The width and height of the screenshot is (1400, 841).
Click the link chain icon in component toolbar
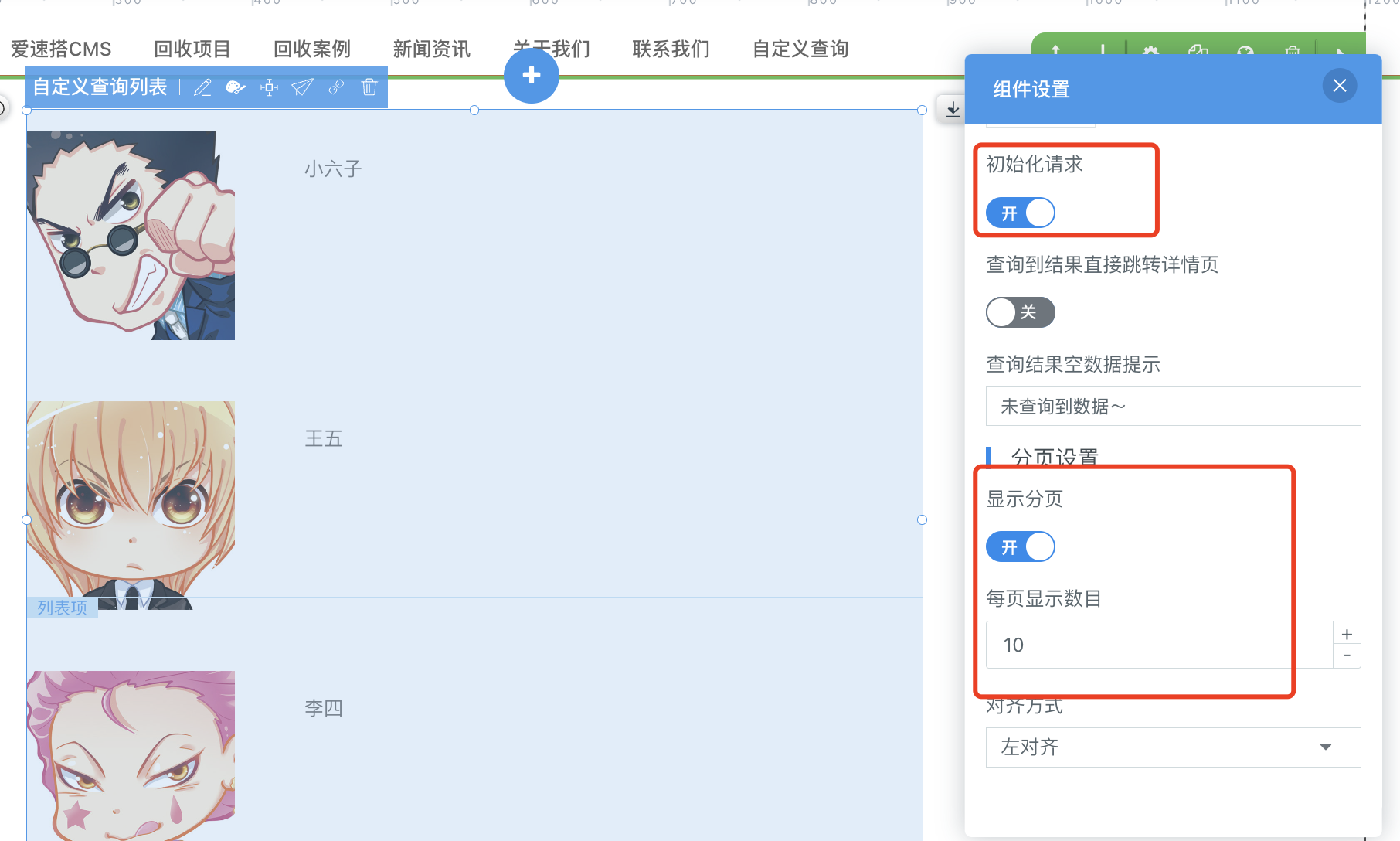click(336, 87)
